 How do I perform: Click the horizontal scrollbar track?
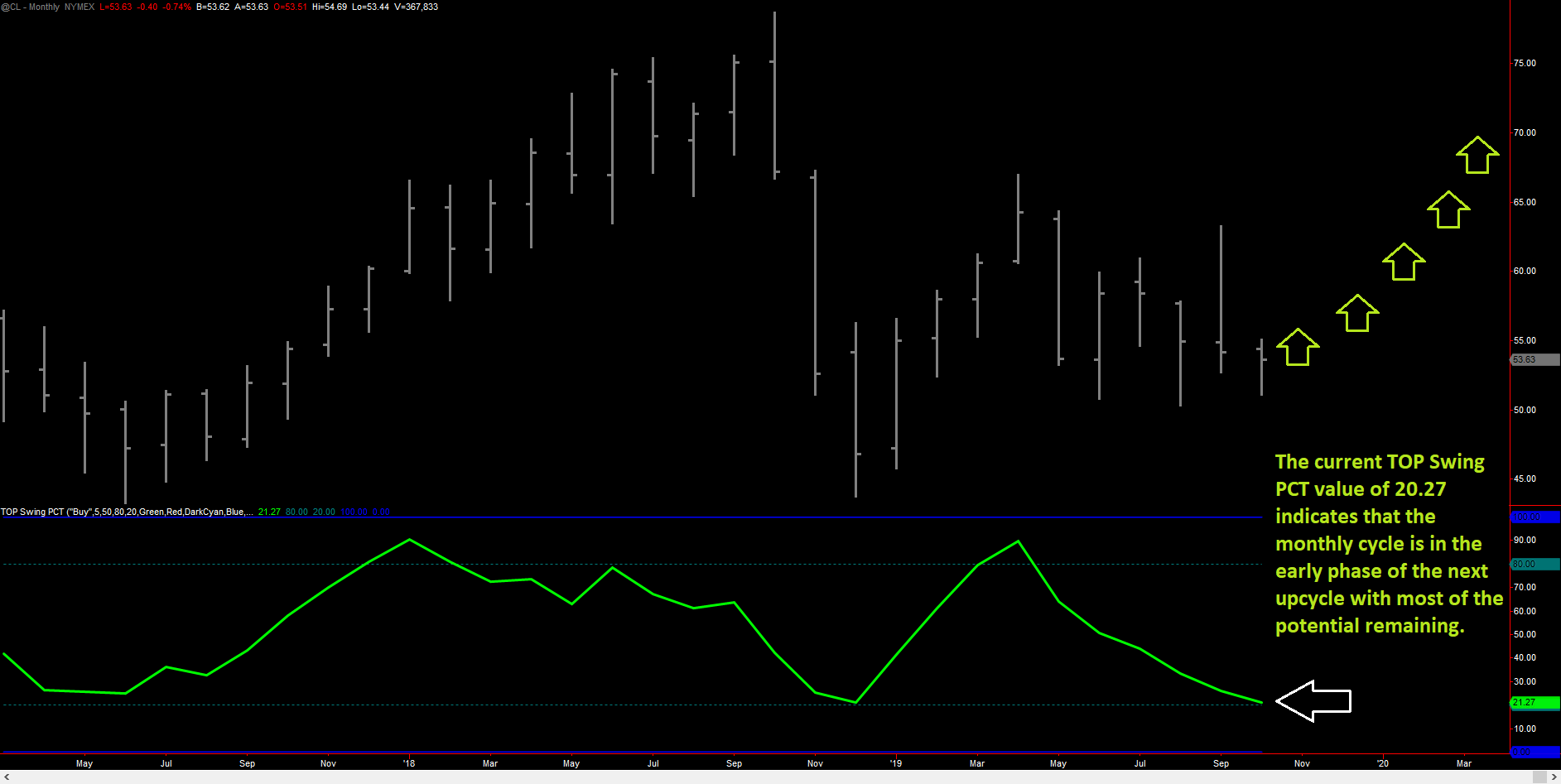pyautogui.click(x=745, y=778)
